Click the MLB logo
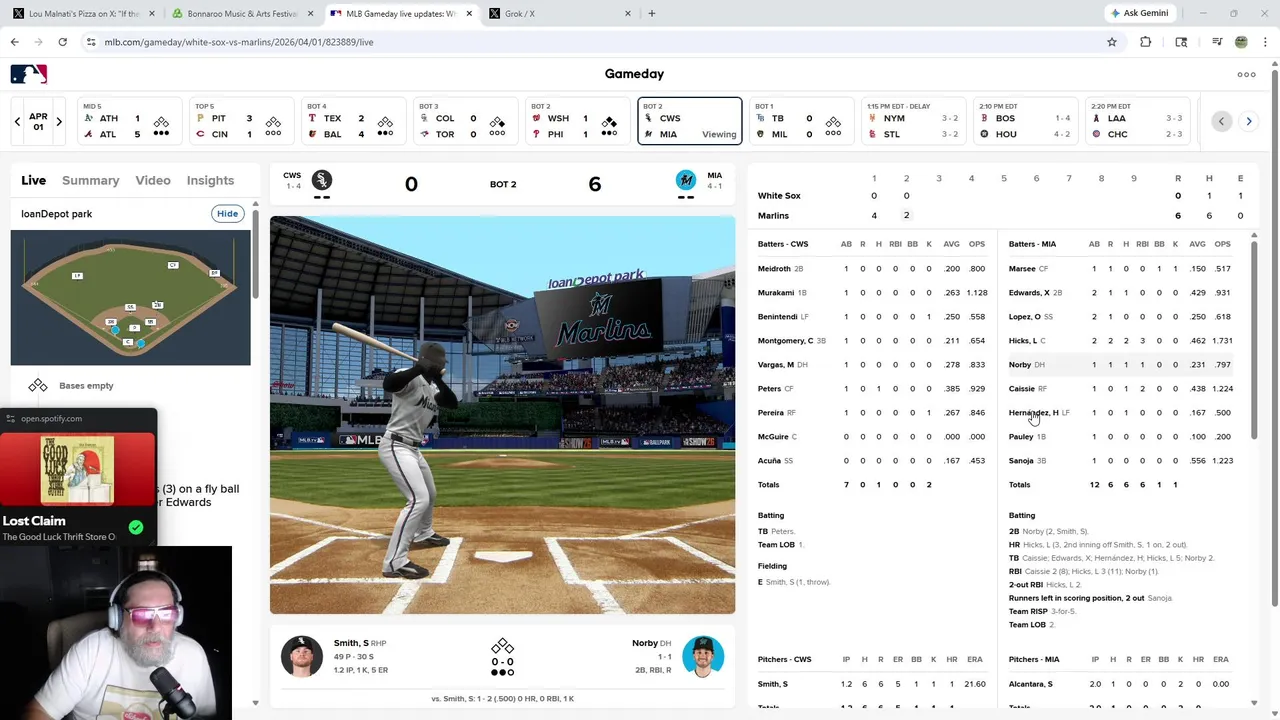1280x720 pixels. click(29, 74)
